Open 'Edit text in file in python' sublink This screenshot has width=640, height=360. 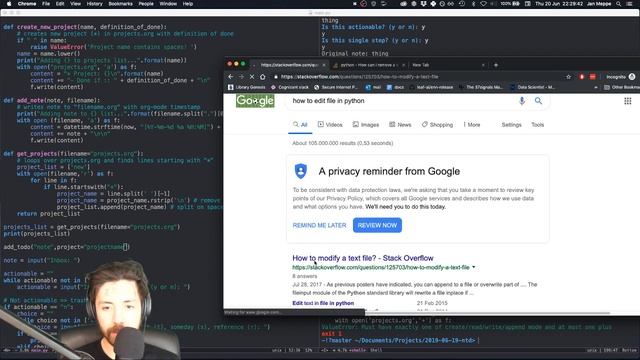323,303
